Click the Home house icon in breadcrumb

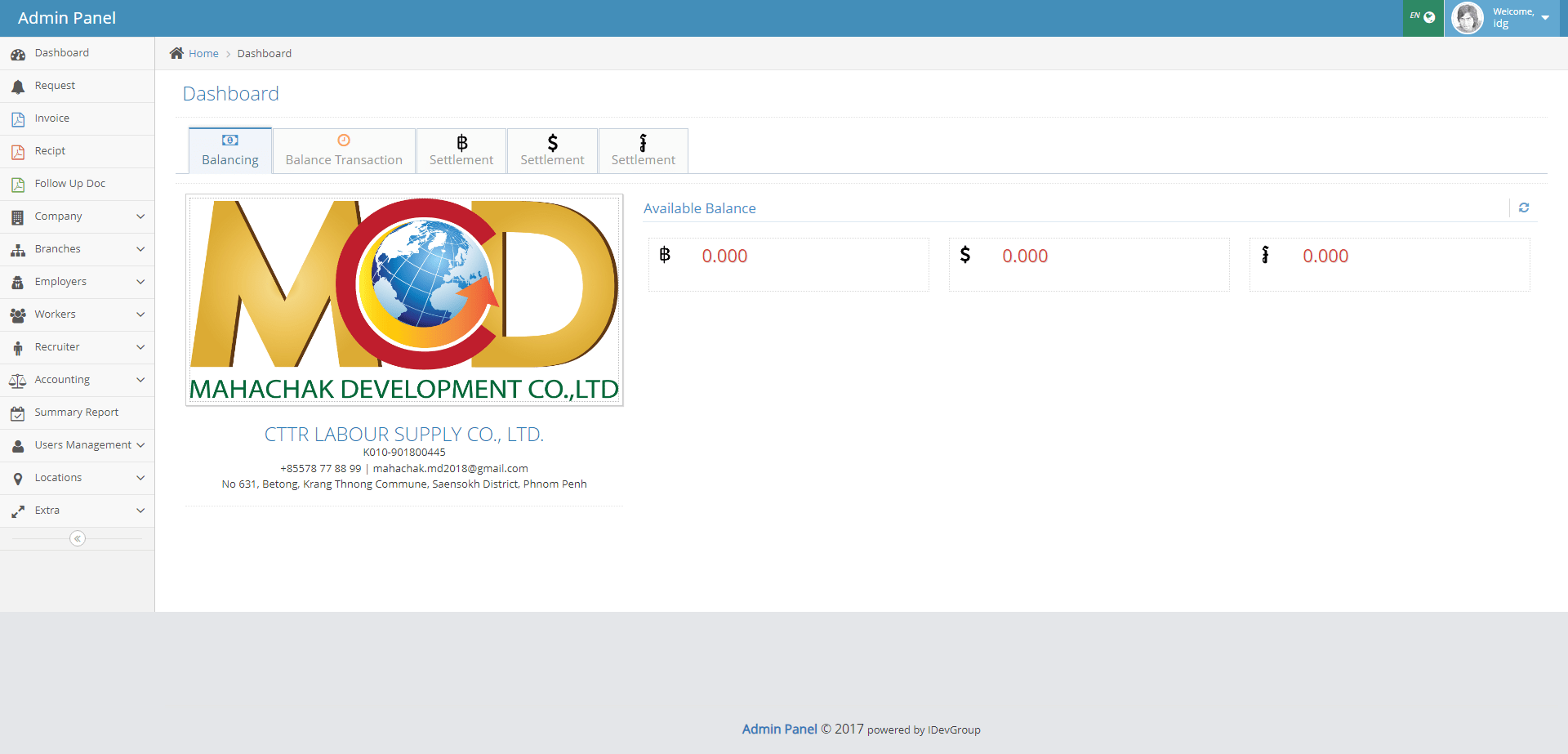(176, 53)
